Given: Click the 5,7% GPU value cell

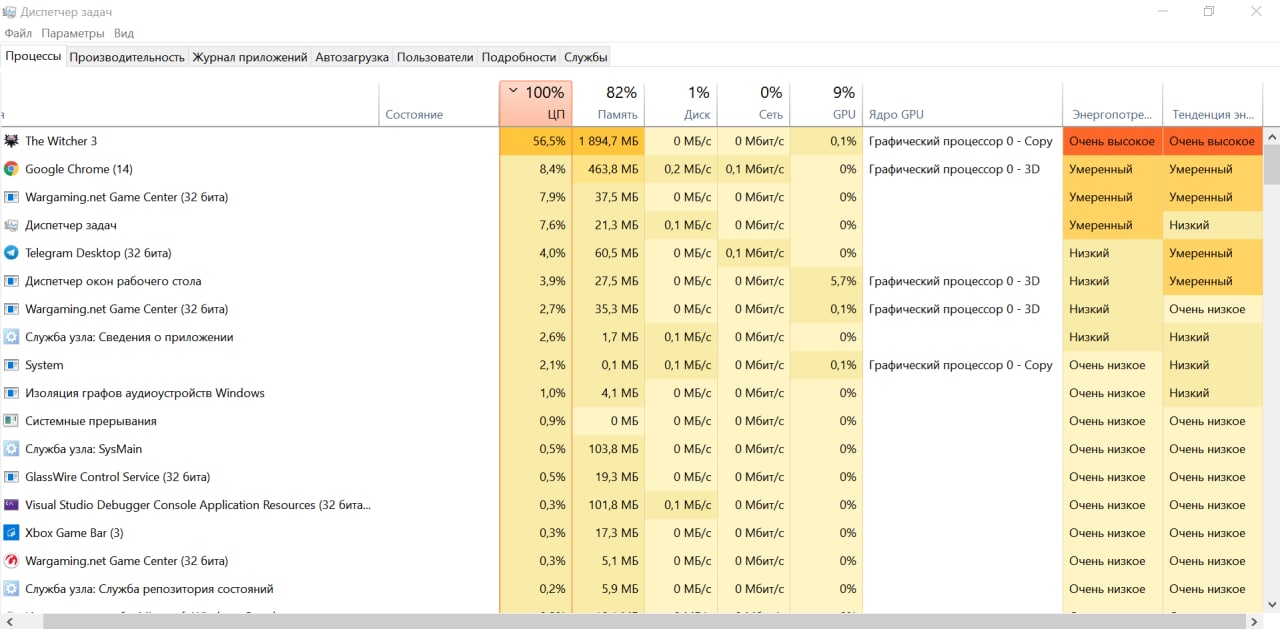Looking at the screenshot, I should [x=826, y=281].
